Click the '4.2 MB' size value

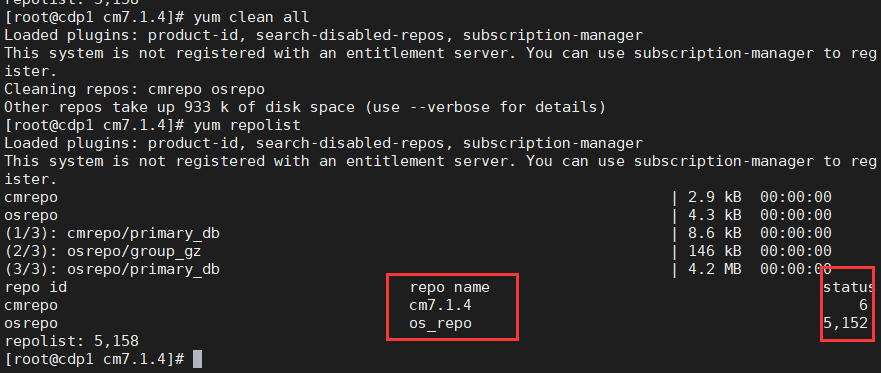tap(715, 269)
